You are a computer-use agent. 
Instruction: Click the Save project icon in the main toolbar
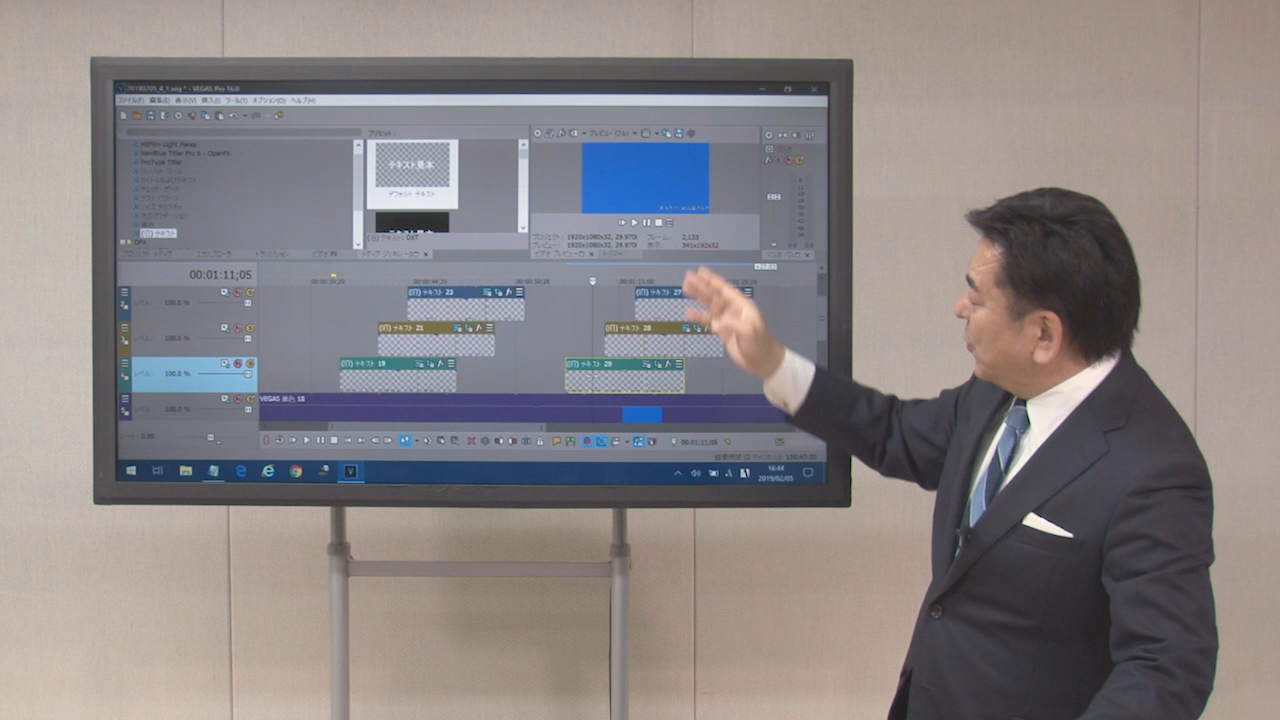tap(150, 116)
